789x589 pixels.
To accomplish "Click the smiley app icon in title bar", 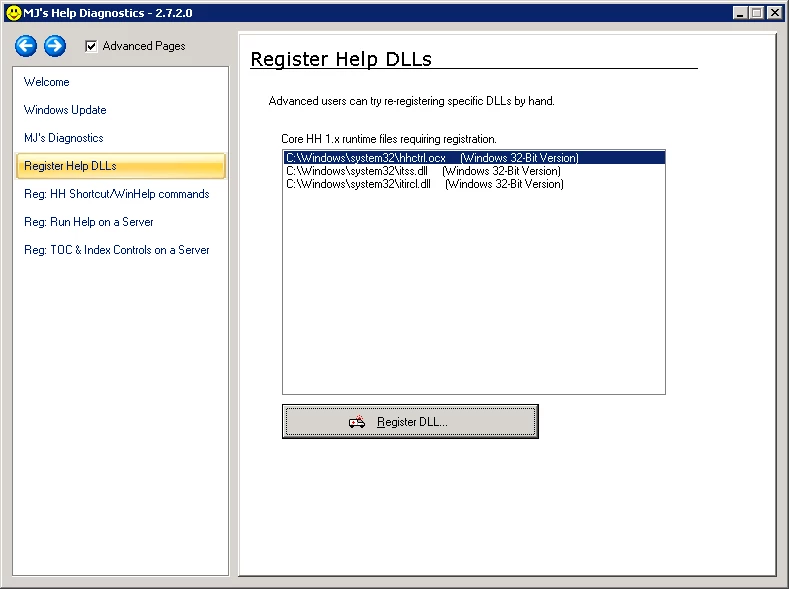I will (x=14, y=13).
